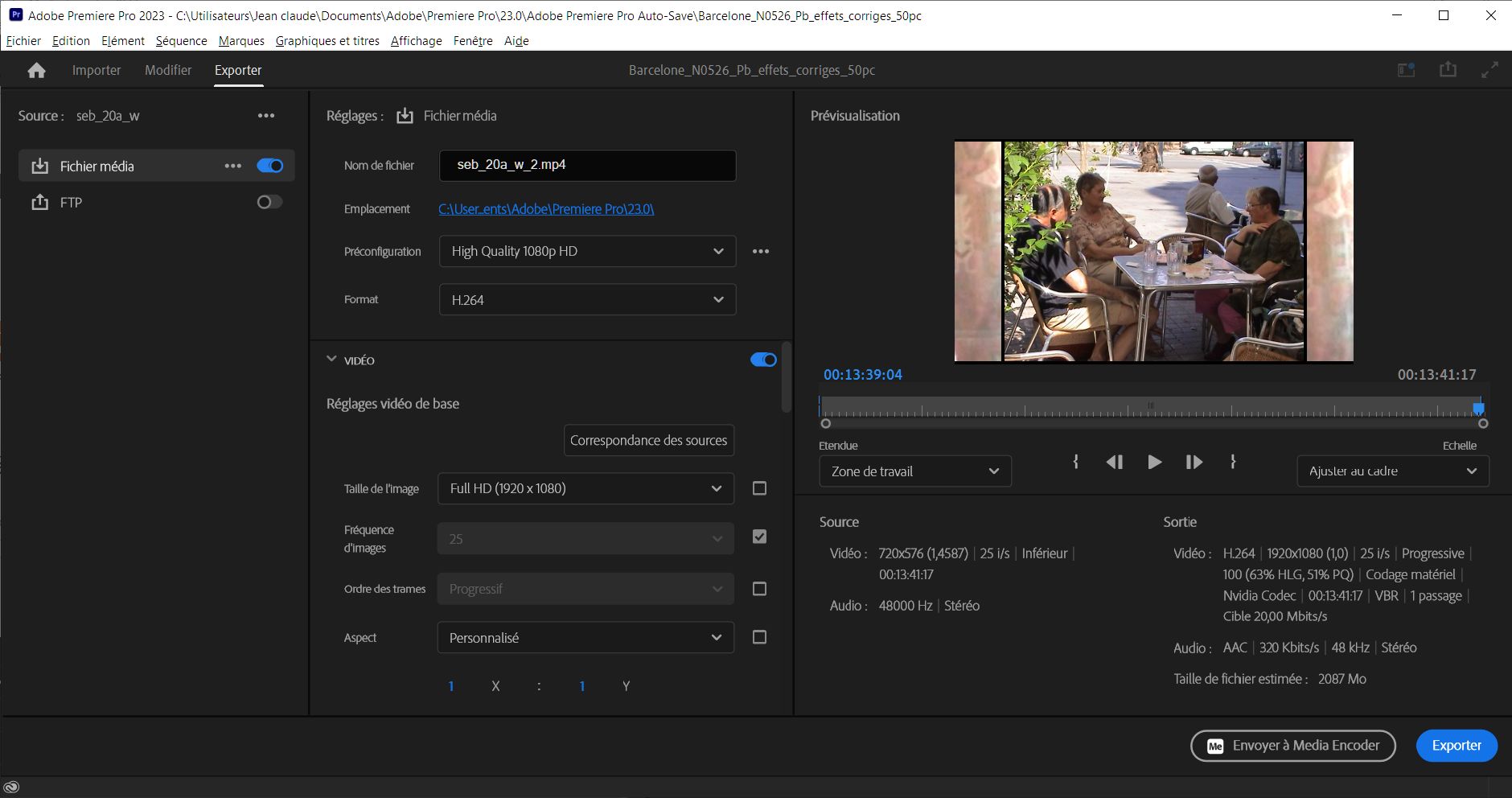Disable the VIDÉO export toggle
This screenshot has height=798, width=1512.
[x=762, y=360]
